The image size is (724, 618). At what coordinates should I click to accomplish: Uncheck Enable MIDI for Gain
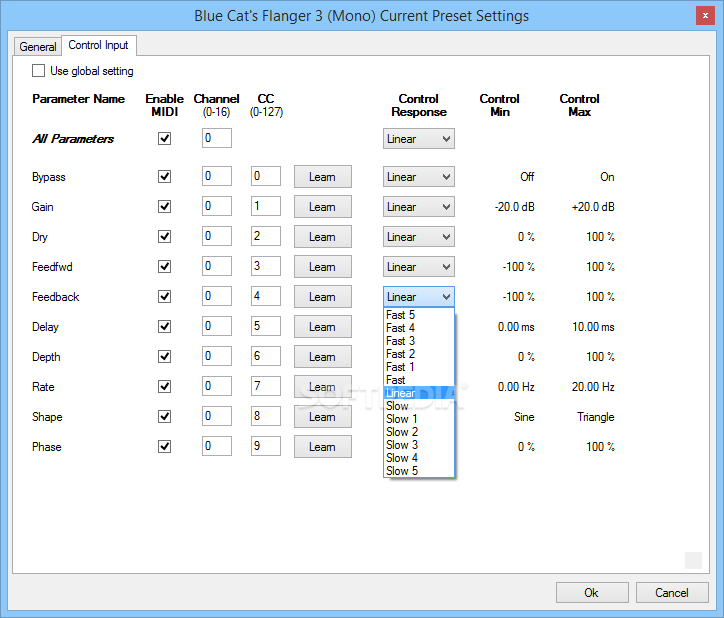tap(164, 206)
